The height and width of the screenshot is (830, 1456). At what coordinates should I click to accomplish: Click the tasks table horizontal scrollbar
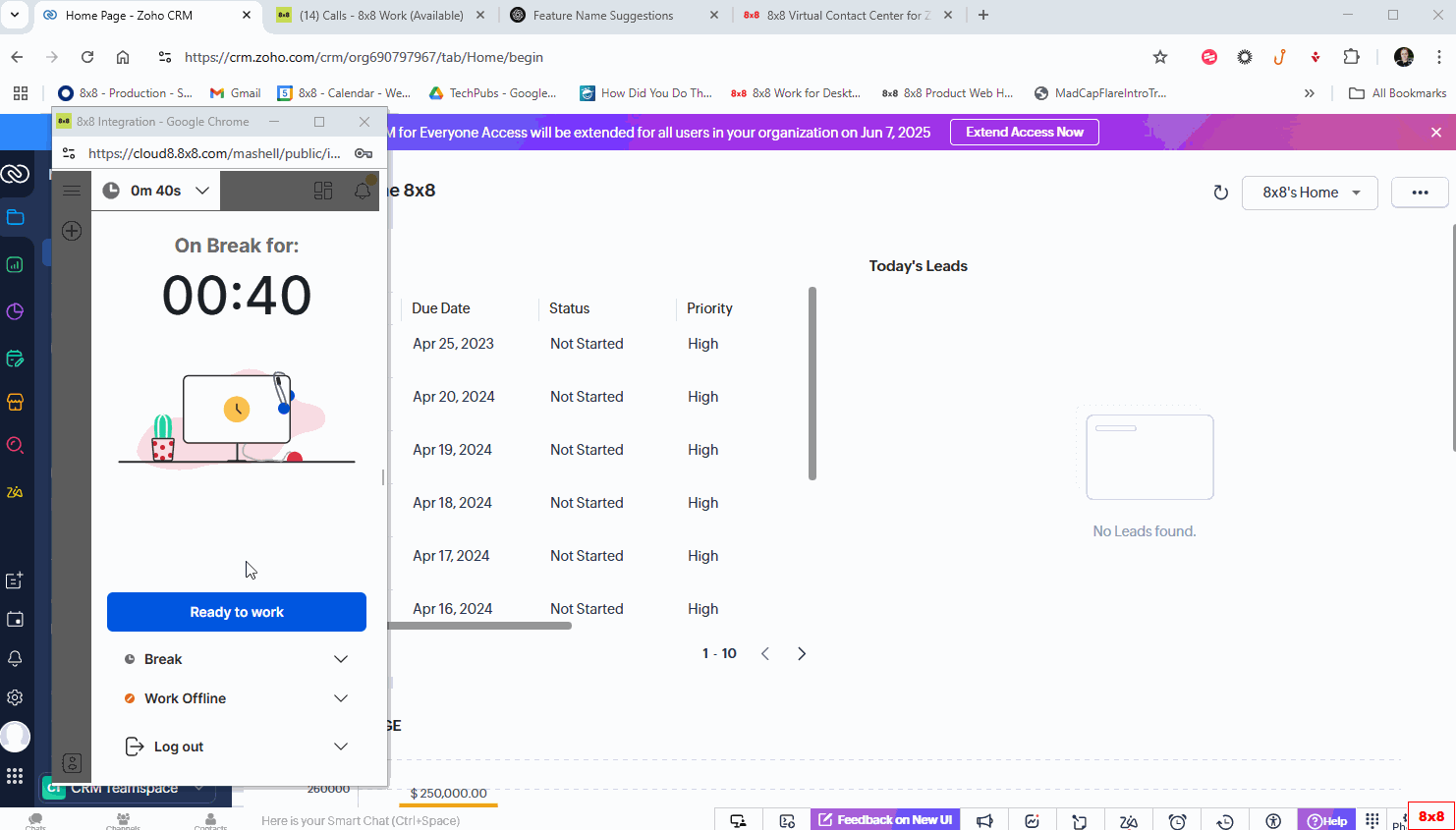click(x=479, y=626)
